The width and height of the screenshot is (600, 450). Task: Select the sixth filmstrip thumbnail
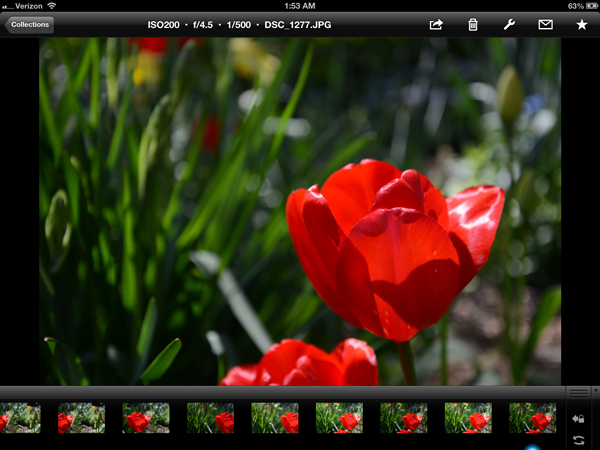[339, 418]
